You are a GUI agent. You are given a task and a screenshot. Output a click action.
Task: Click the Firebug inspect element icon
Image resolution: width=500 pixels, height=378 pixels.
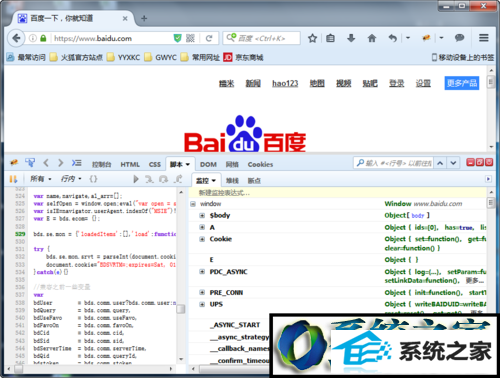click(30, 163)
